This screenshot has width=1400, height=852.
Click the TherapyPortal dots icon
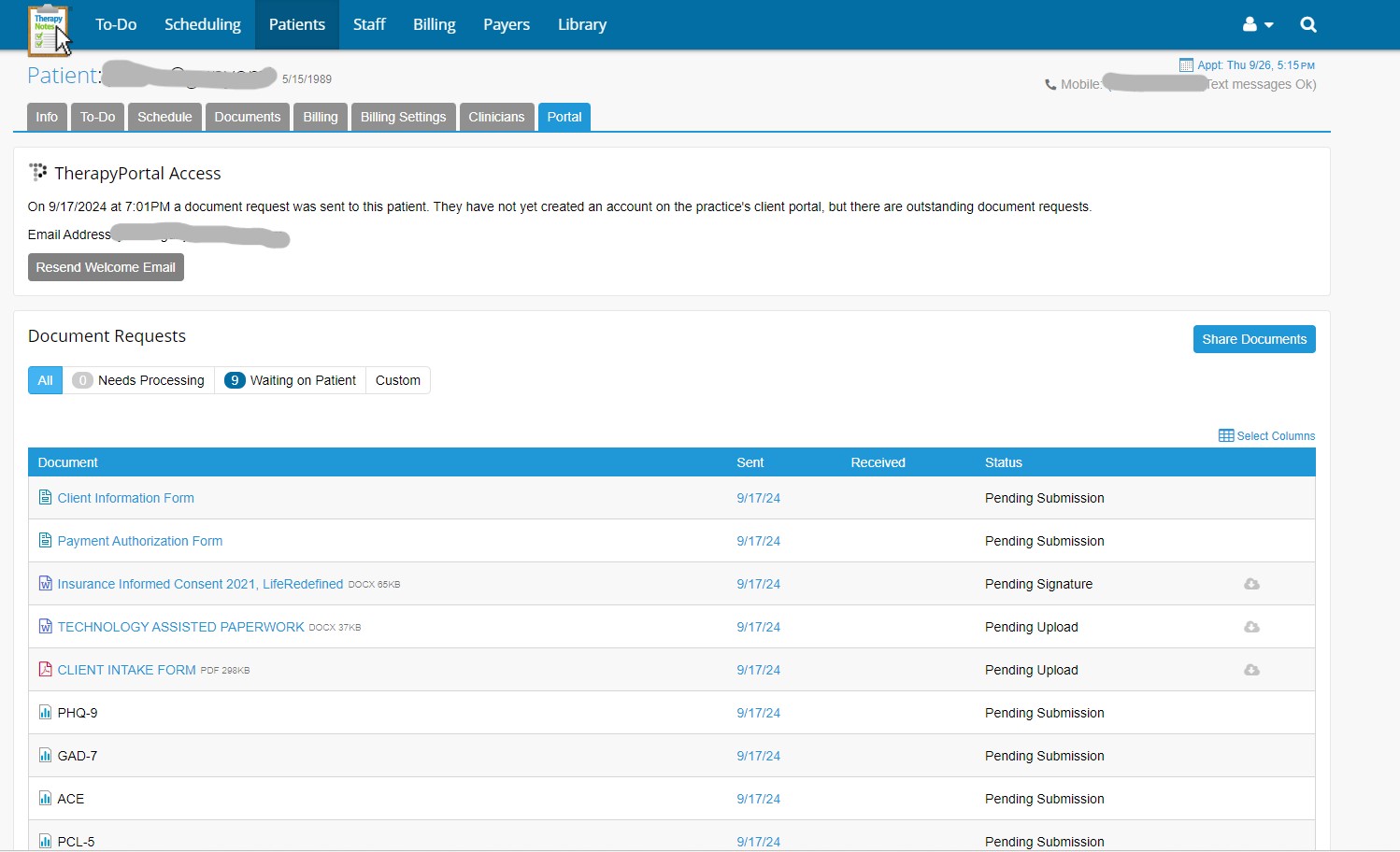38,172
